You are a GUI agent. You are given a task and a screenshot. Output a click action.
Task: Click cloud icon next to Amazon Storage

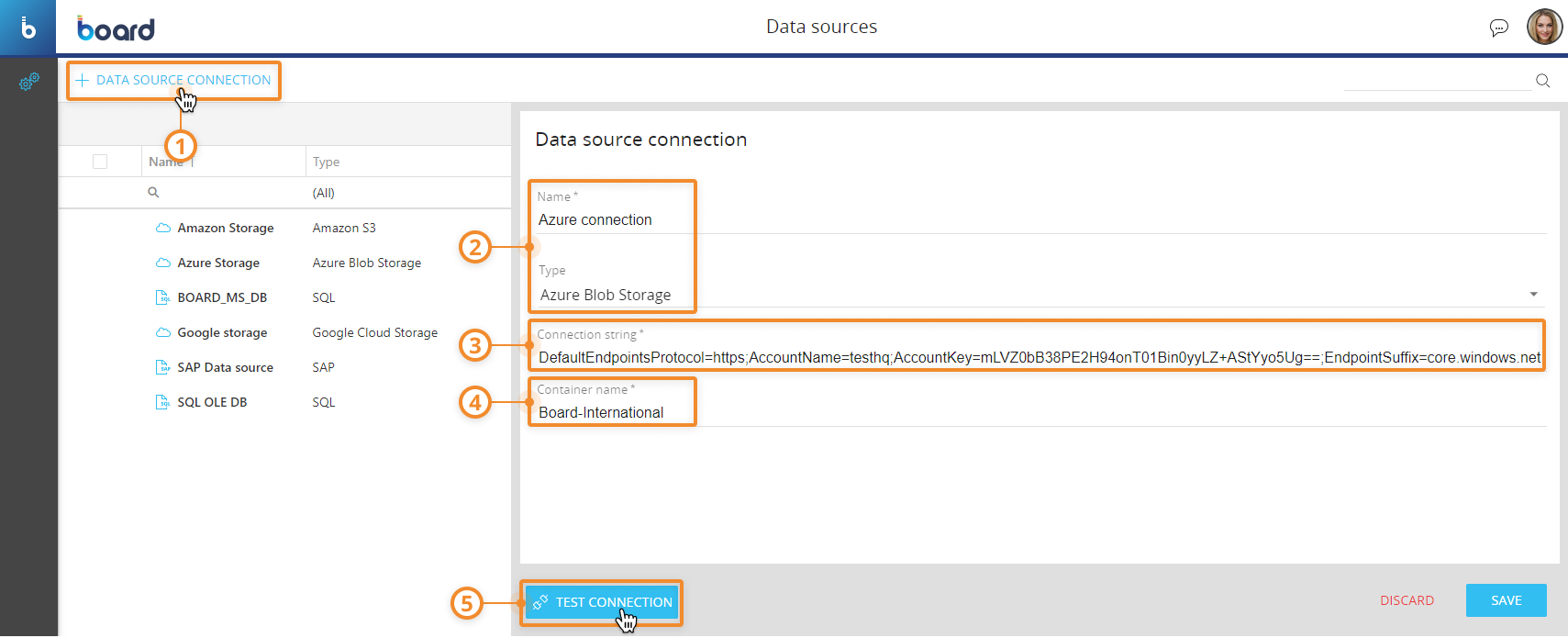pyautogui.click(x=162, y=228)
